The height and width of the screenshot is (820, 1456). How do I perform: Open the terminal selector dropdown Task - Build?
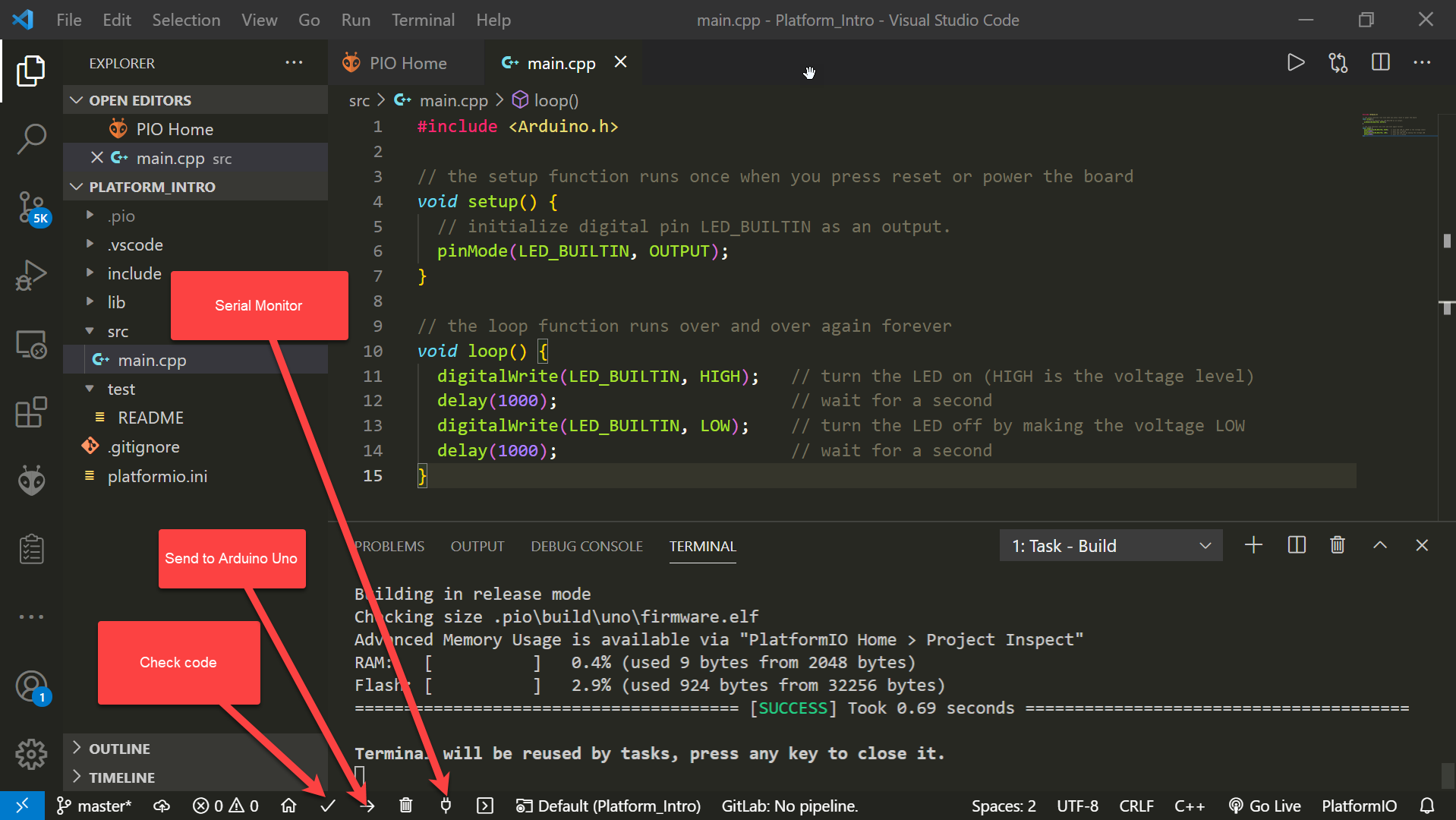(x=1111, y=545)
